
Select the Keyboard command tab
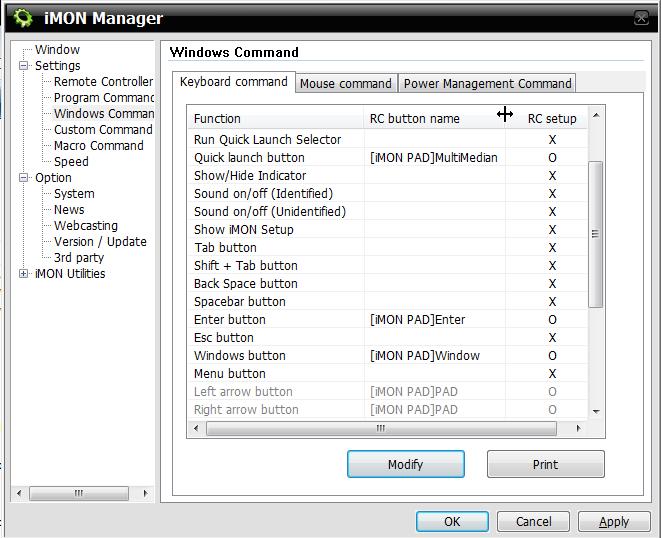(x=233, y=82)
